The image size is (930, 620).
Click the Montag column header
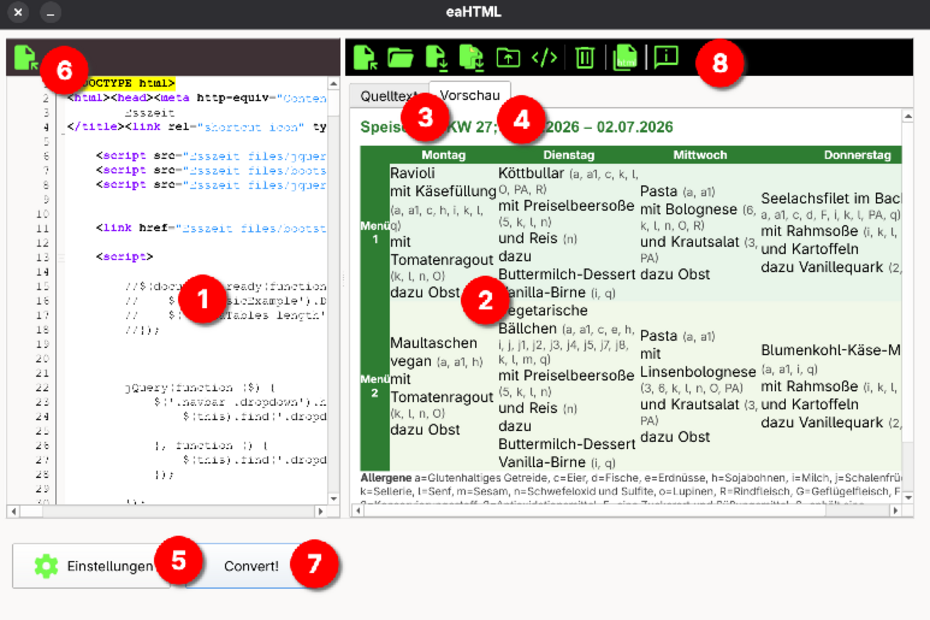(443, 155)
